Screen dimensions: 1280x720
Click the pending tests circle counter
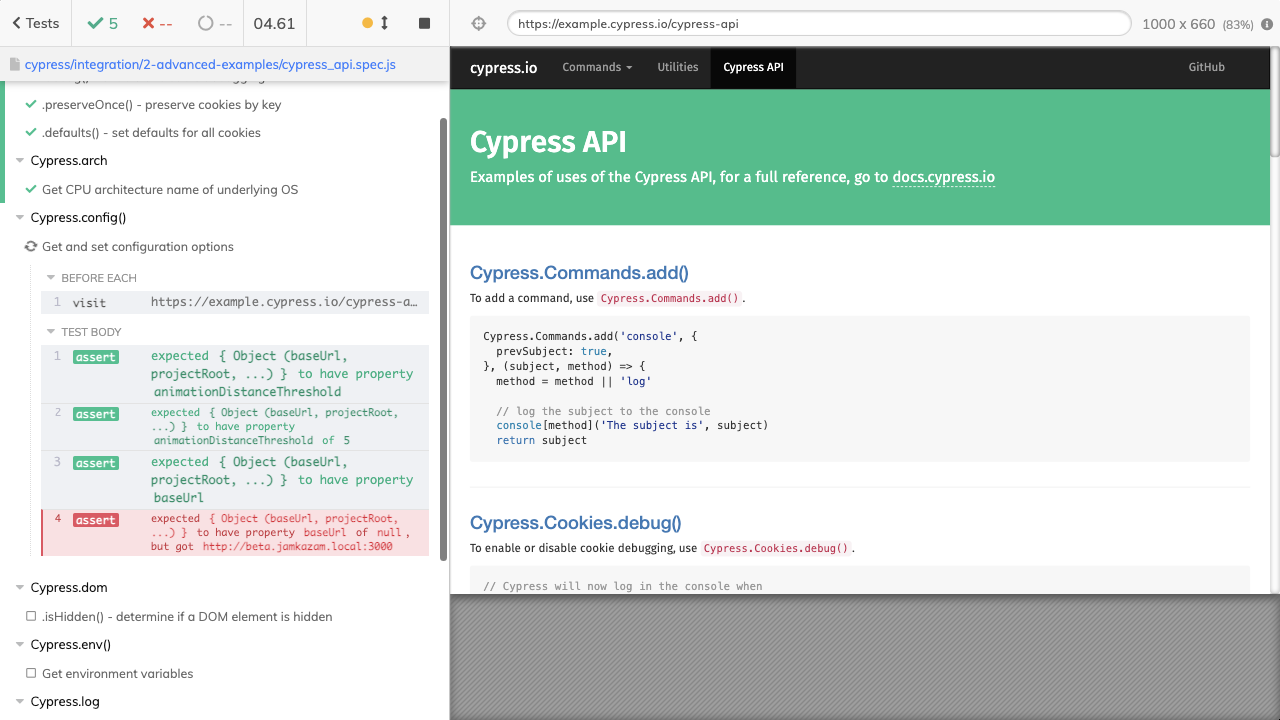[215, 23]
